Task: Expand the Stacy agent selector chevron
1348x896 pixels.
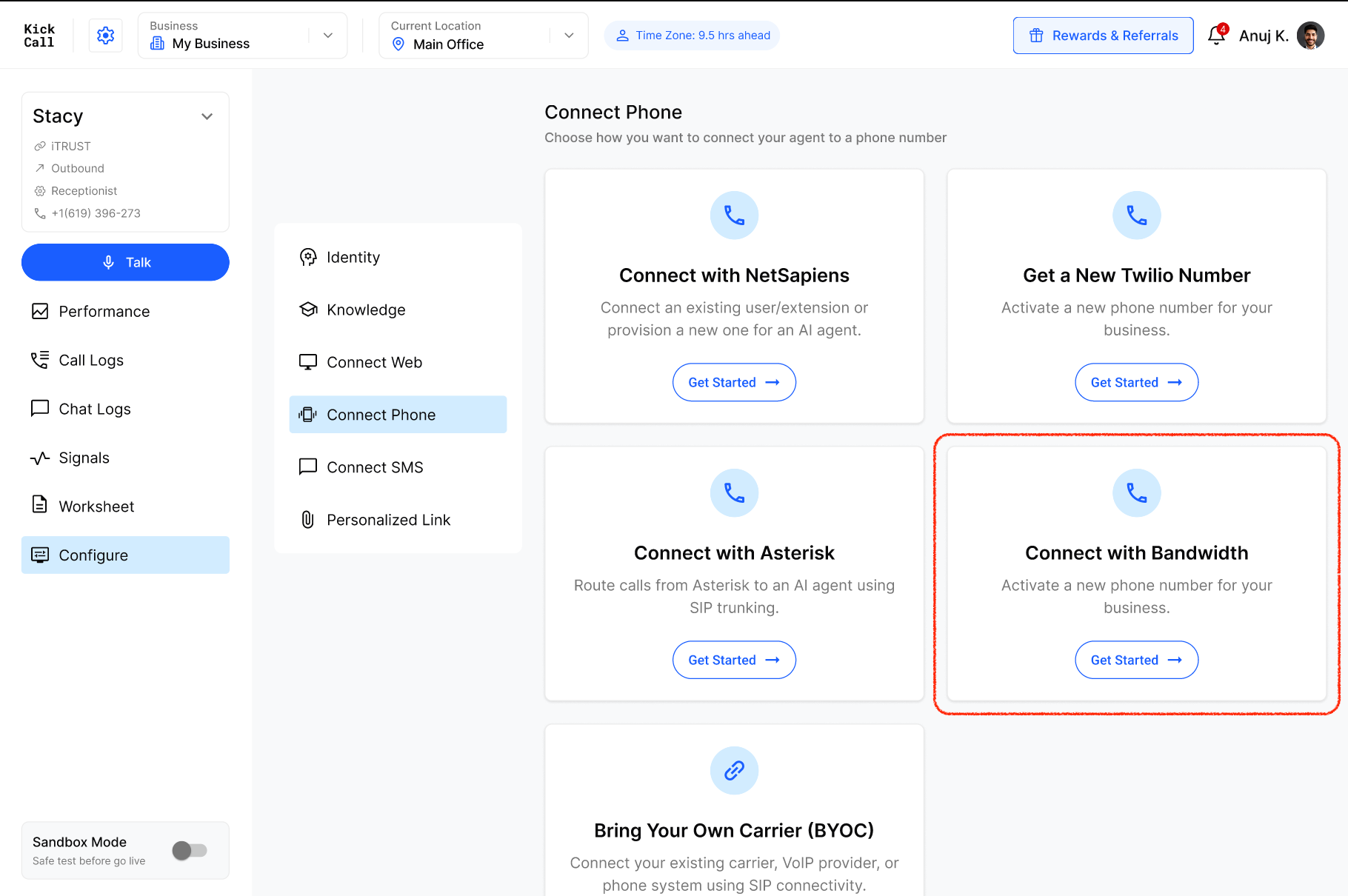Action: point(207,116)
